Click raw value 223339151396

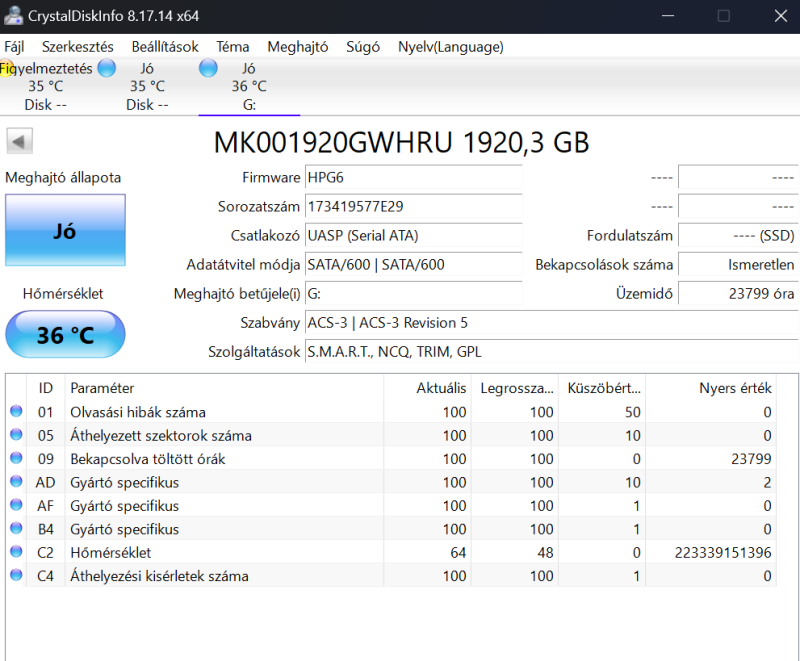[x=722, y=552]
